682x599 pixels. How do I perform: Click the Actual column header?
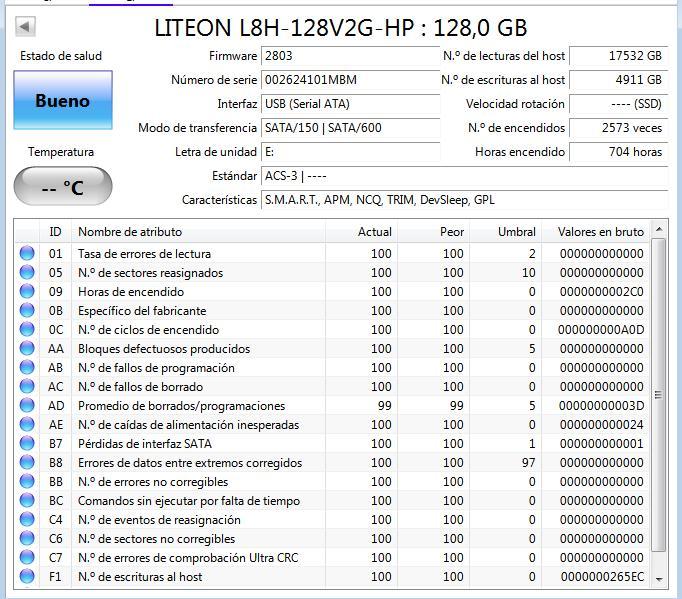[x=361, y=231]
